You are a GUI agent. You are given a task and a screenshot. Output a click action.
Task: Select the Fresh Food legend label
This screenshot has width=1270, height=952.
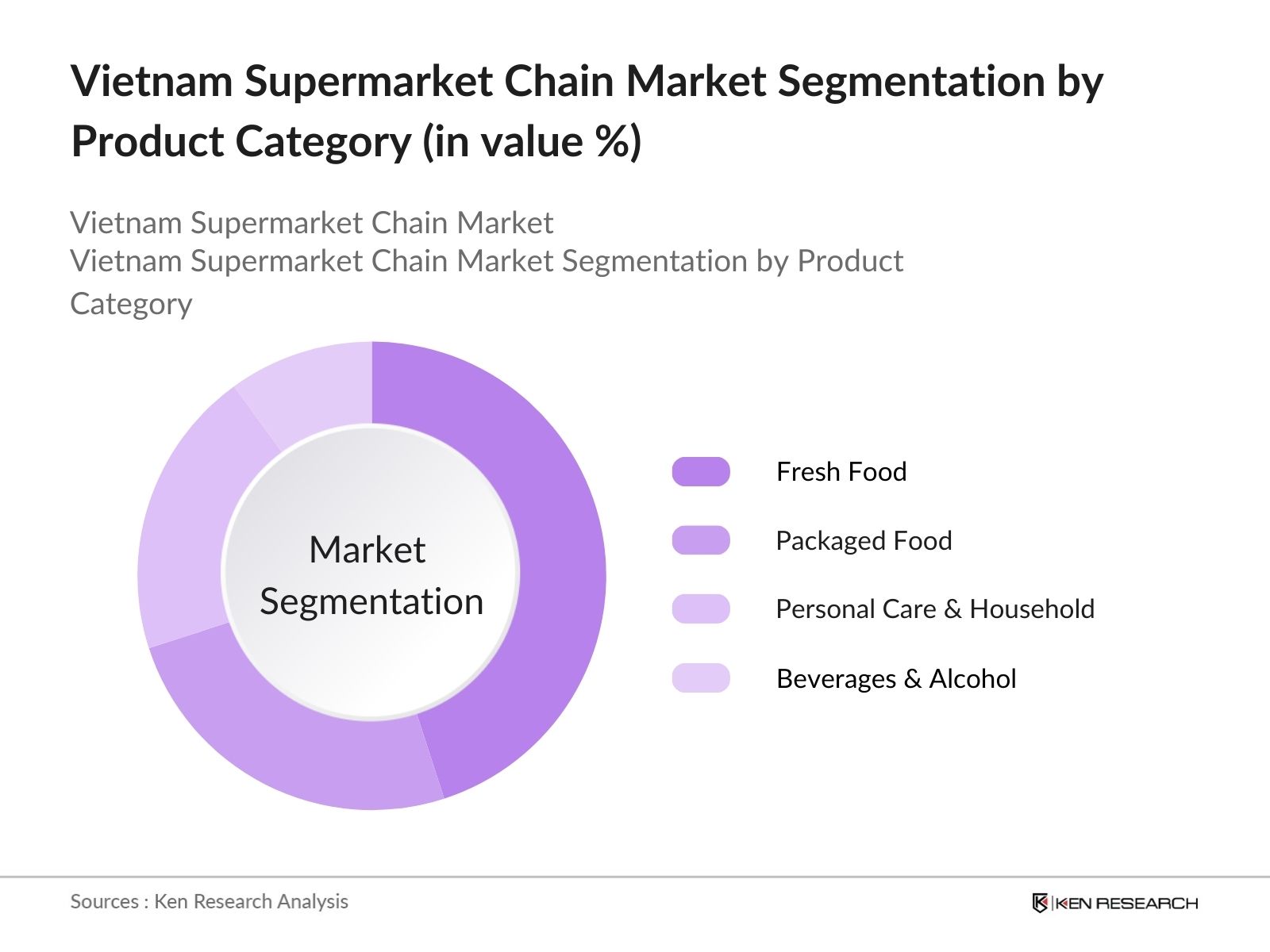tap(841, 471)
